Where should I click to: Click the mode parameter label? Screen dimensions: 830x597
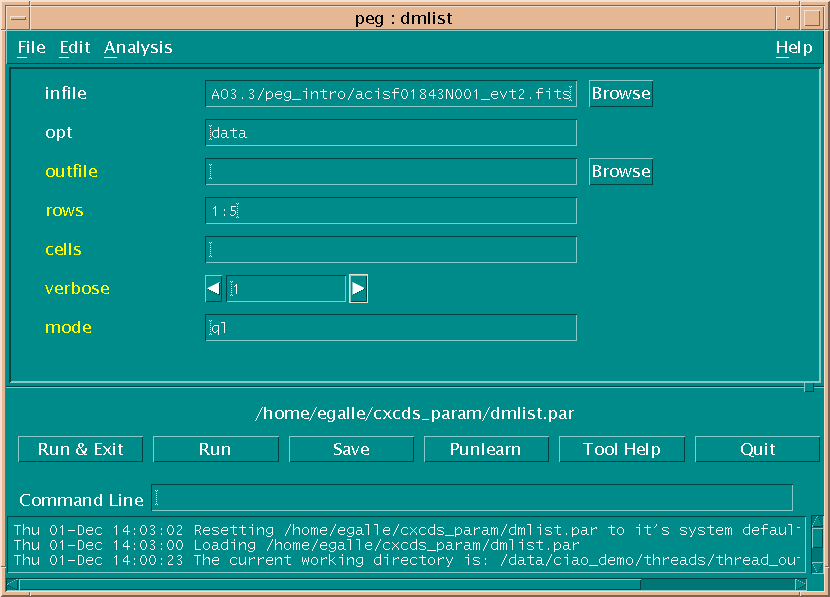tap(68, 328)
